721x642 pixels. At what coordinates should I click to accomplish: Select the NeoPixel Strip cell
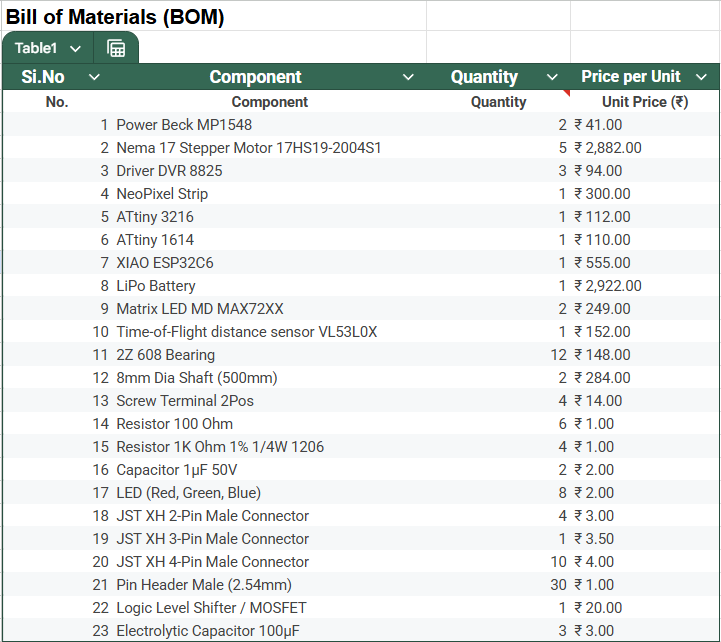tap(269, 194)
